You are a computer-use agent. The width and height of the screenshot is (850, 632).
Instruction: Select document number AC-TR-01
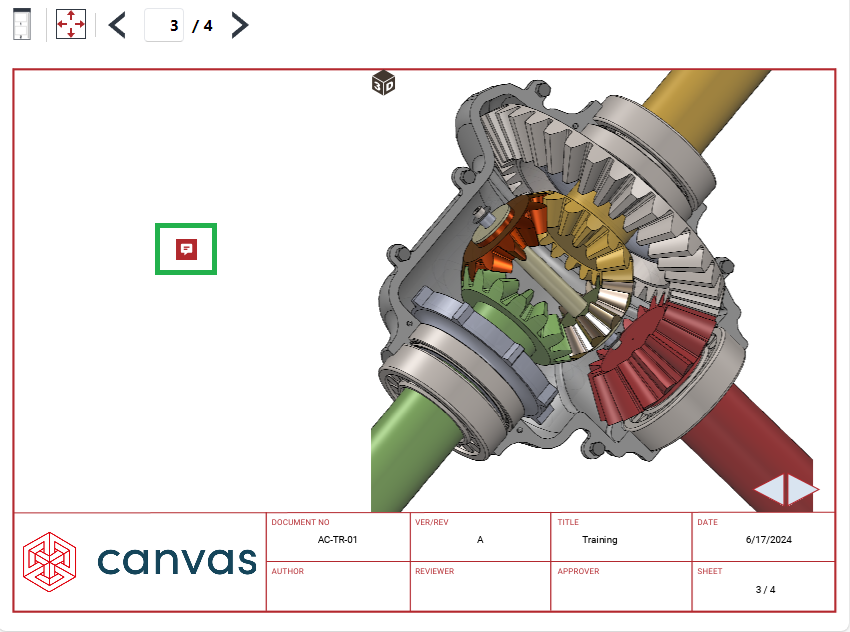click(x=337, y=540)
